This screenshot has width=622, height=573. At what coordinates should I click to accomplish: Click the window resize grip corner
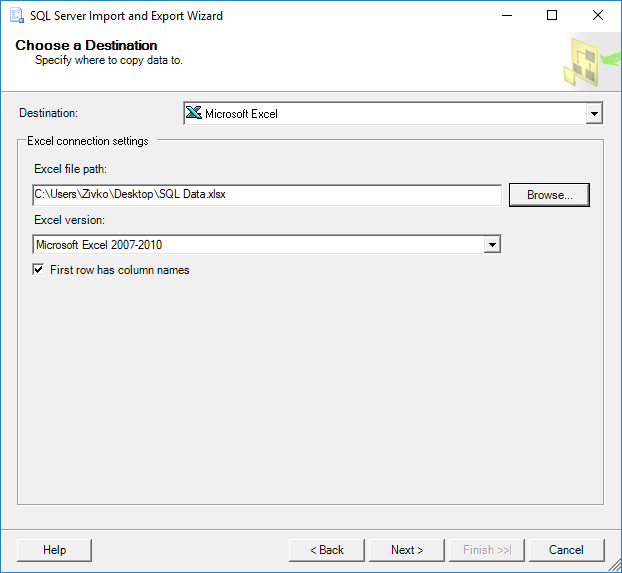(x=615, y=566)
